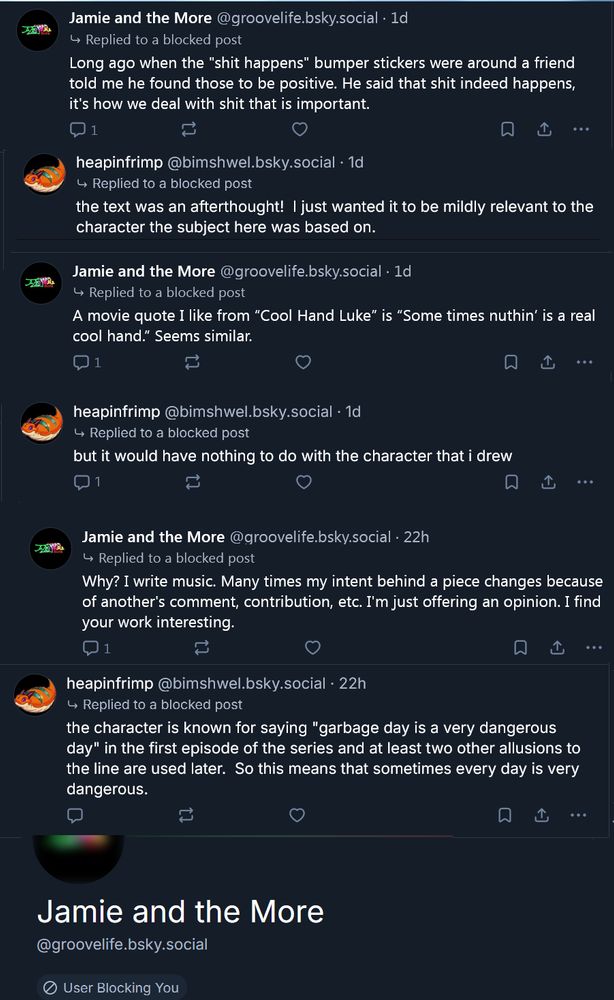Expand more options on the "garbage day" post
The height and width of the screenshot is (1000, 614).
578,815
